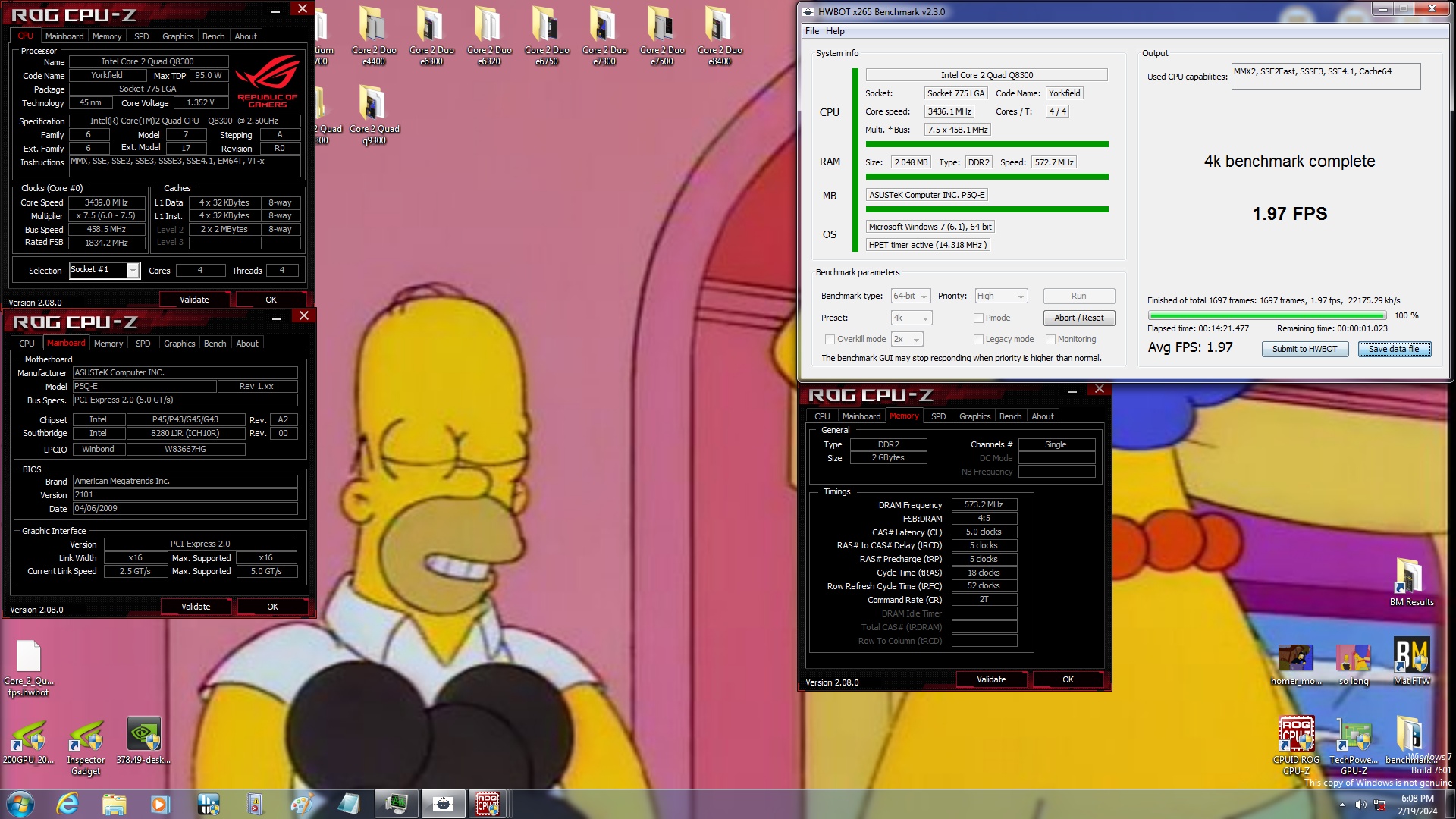The width and height of the screenshot is (1456, 819).
Task: Click the Submit to HWBOT button
Action: point(1305,349)
